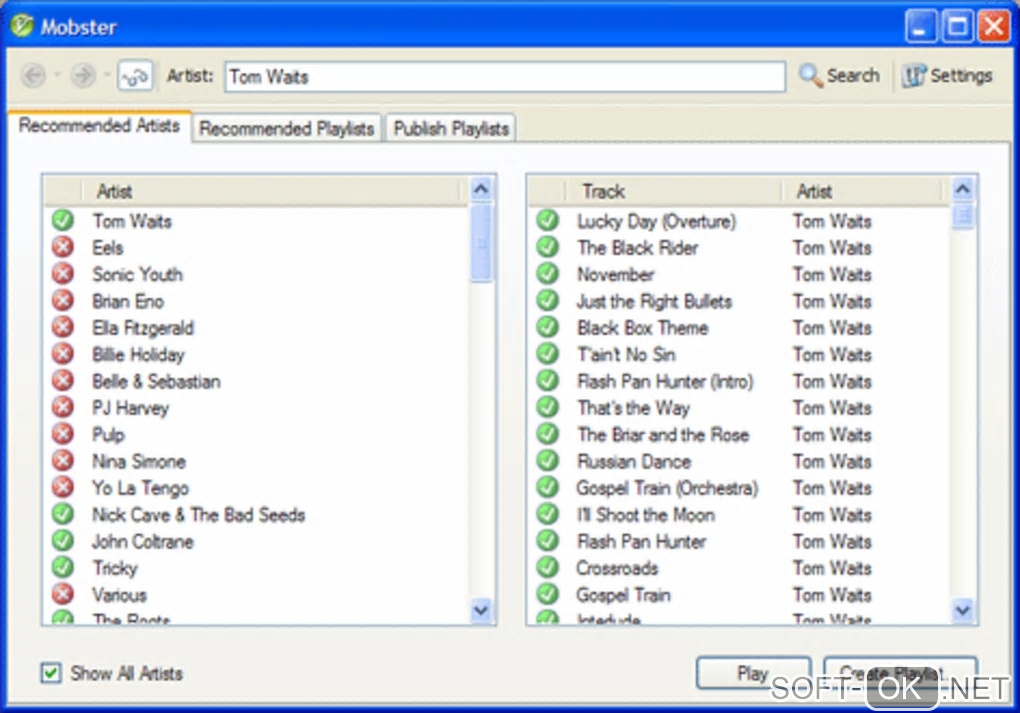Click the artist list scrollbar down arrow
This screenshot has width=1020, height=713.
[x=481, y=610]
